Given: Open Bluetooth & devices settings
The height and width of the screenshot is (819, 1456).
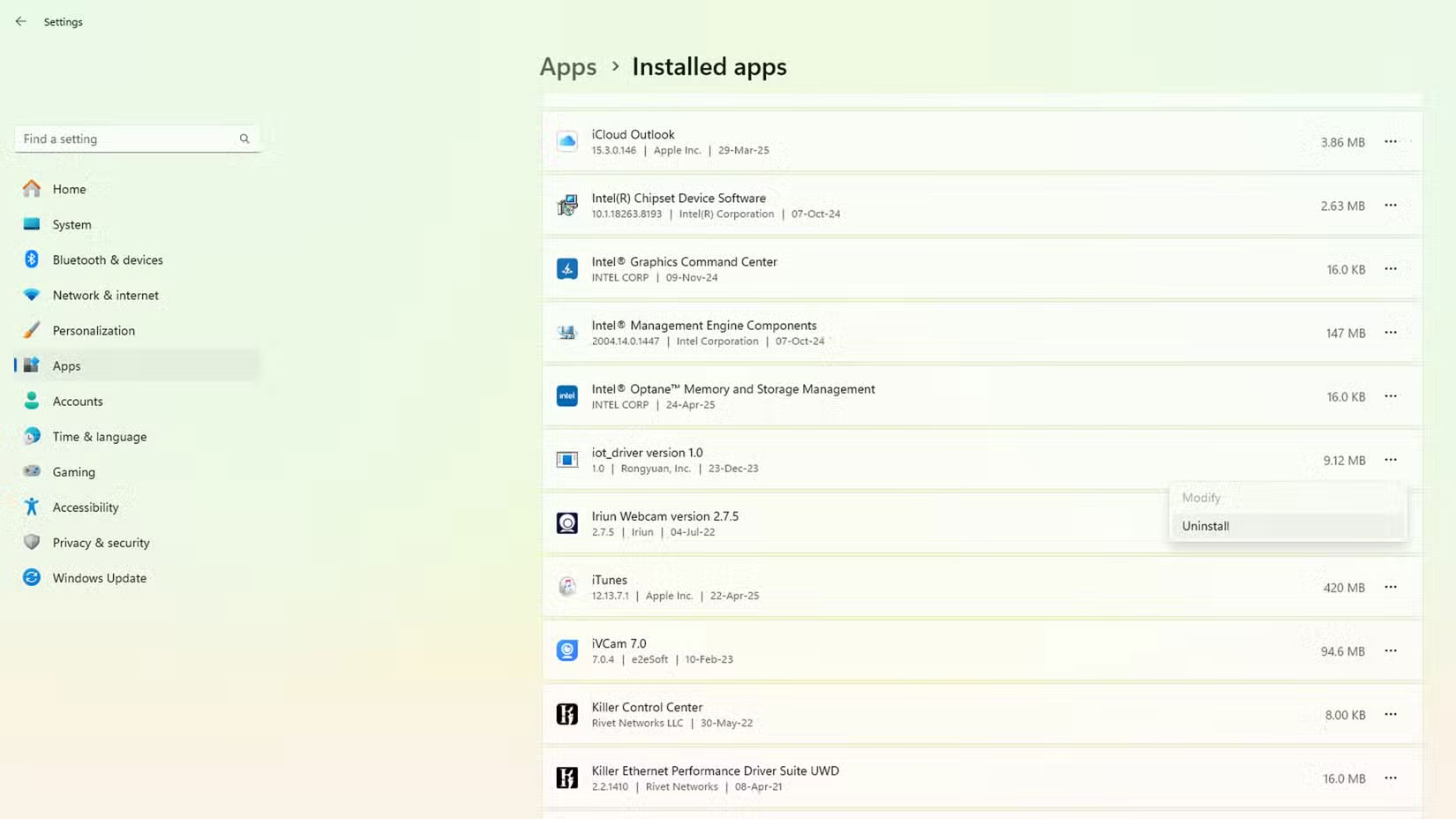Looking at the screenshot, I should point(107,259).
